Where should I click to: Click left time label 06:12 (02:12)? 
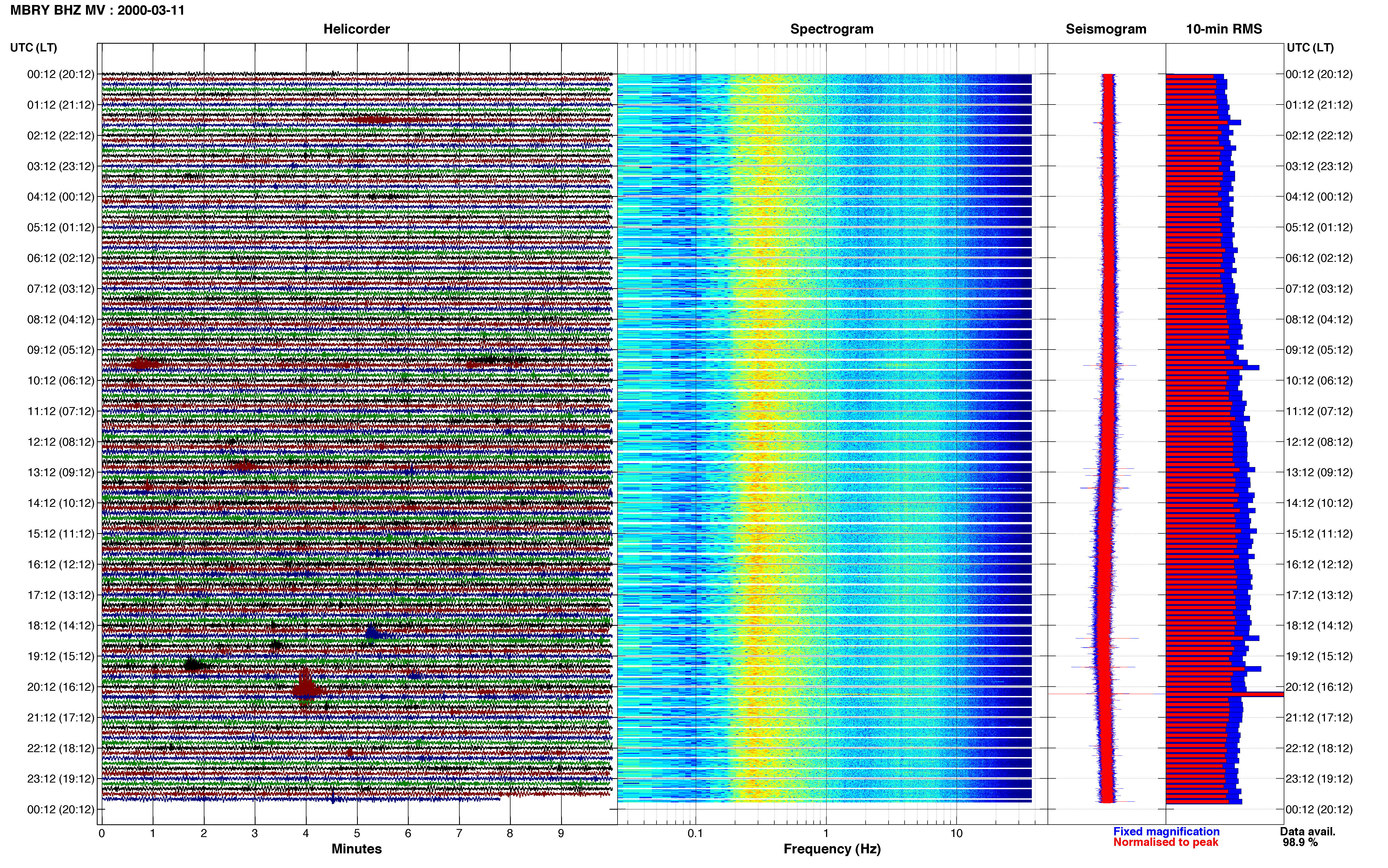click(61, 258)
